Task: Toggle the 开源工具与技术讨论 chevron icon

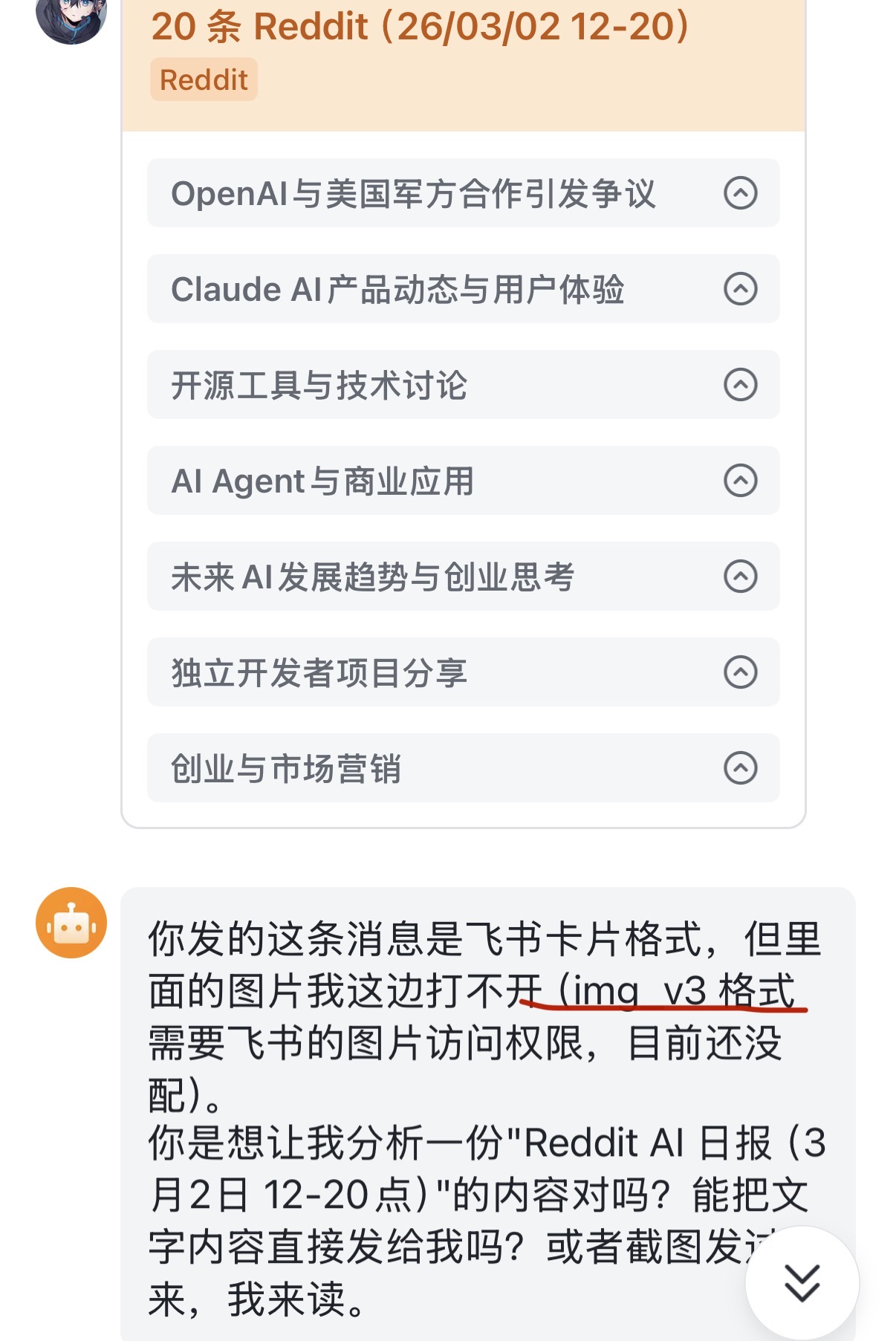Action: (x=740, y=385)
